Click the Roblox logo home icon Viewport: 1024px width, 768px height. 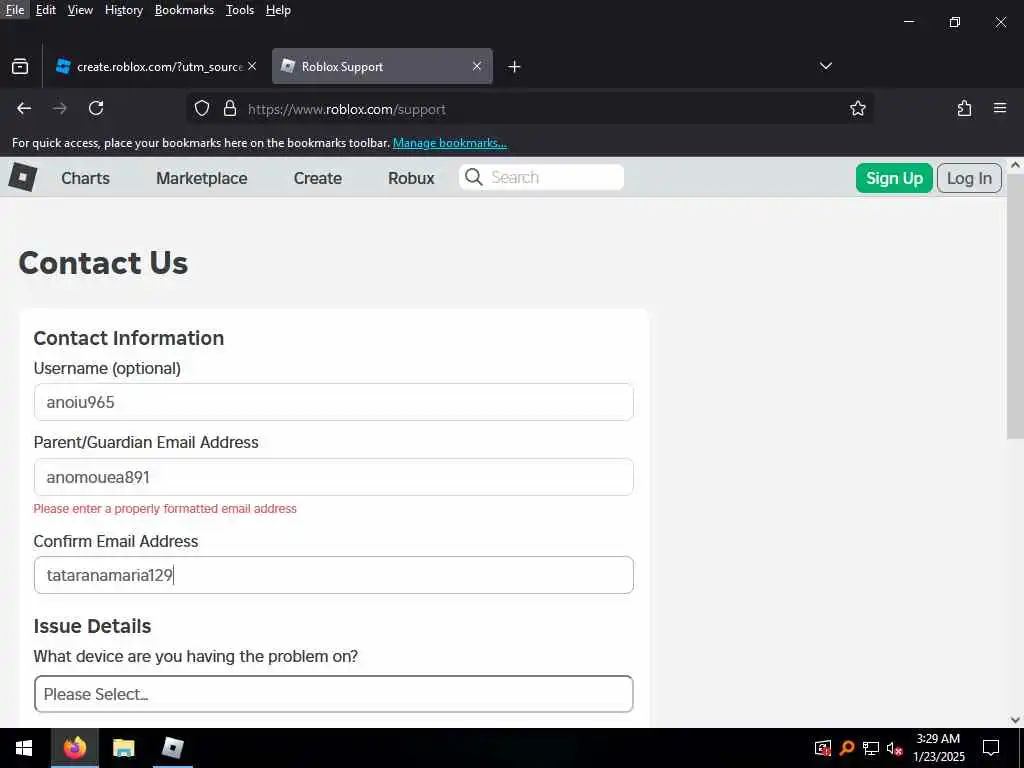(x=23, y=177)
